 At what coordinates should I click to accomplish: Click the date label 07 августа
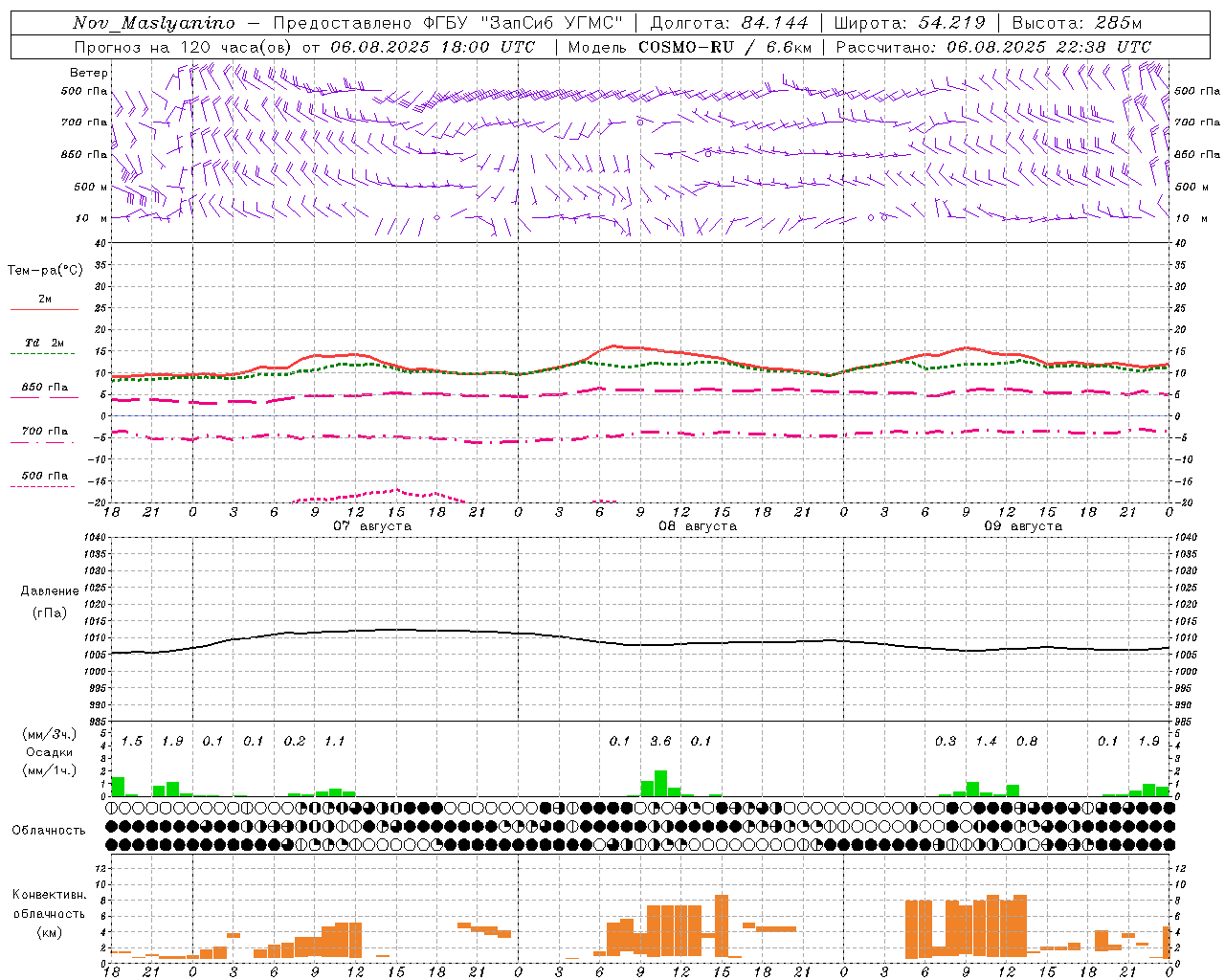pos(372,526)
